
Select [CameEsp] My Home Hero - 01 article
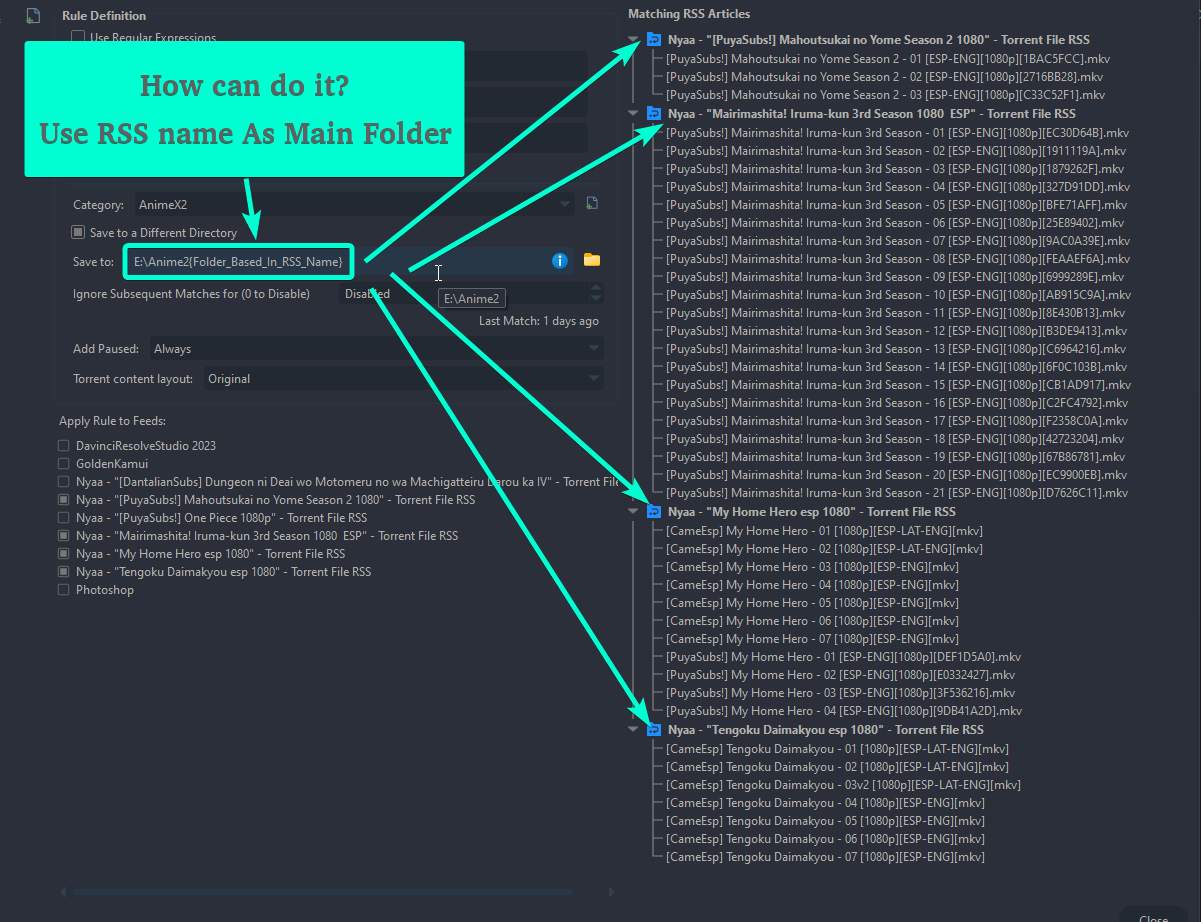pos(824,531)
